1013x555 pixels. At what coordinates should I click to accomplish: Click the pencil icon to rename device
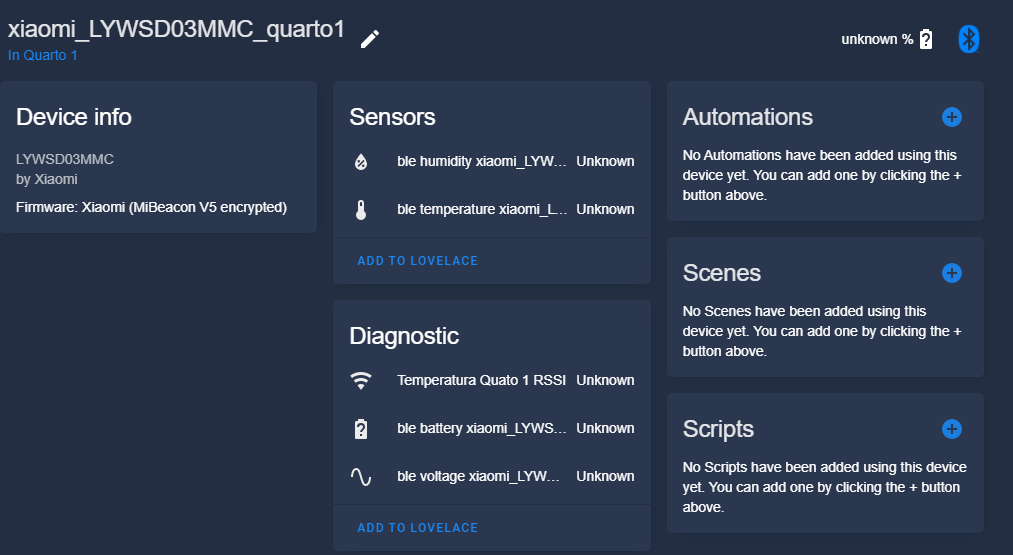point(370,39)
